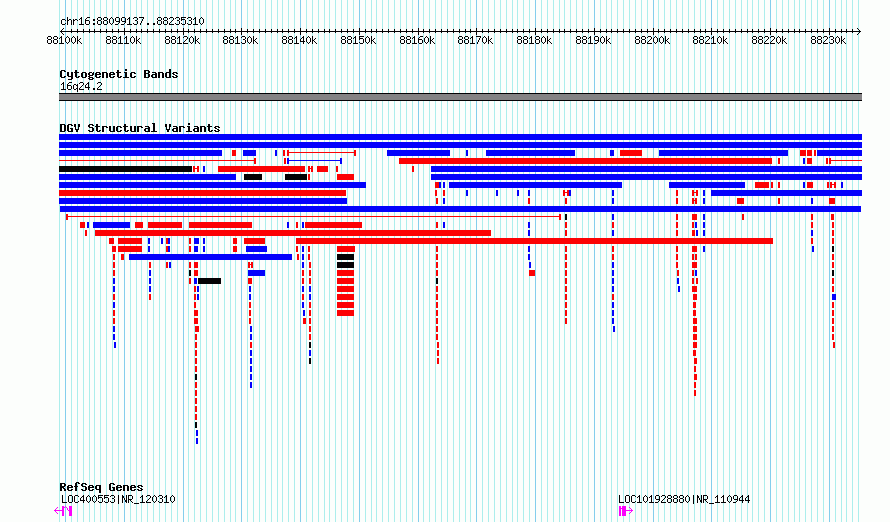Click the '88190k' scale label
The height and width of the screenshot is (522, 890).
593,41
